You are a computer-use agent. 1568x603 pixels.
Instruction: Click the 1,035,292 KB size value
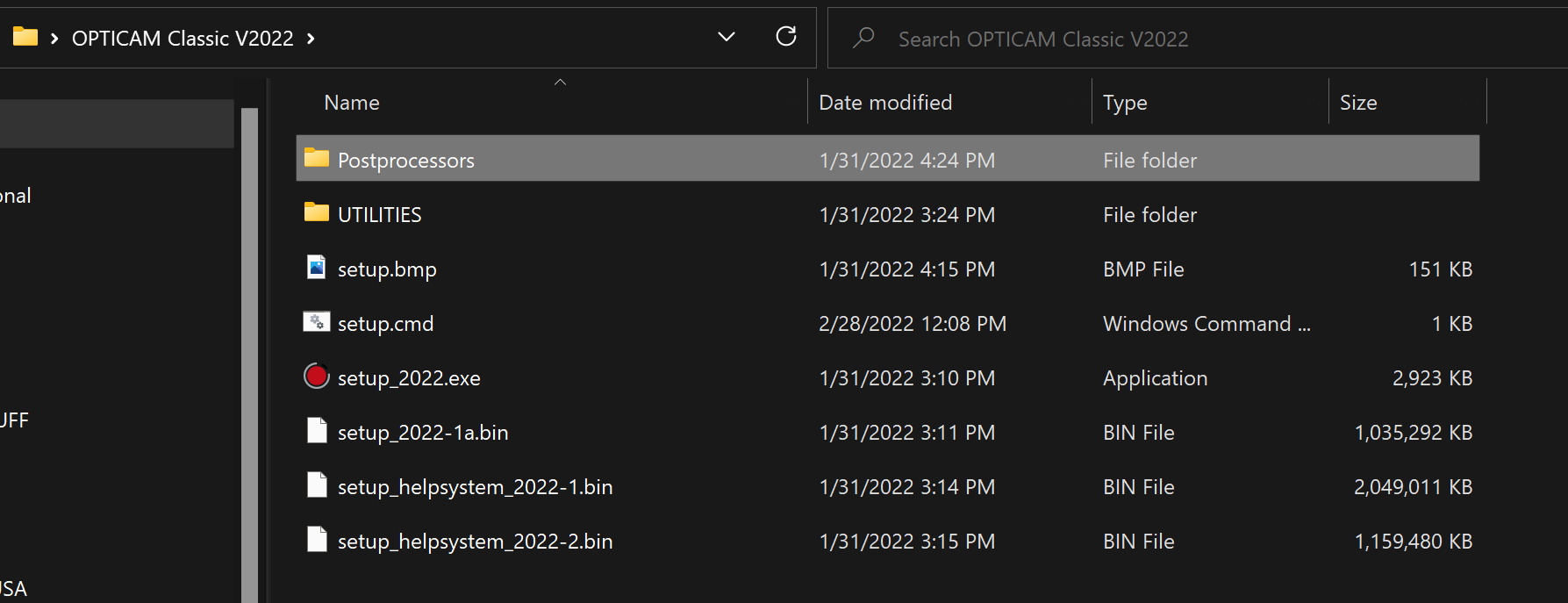1414,433
